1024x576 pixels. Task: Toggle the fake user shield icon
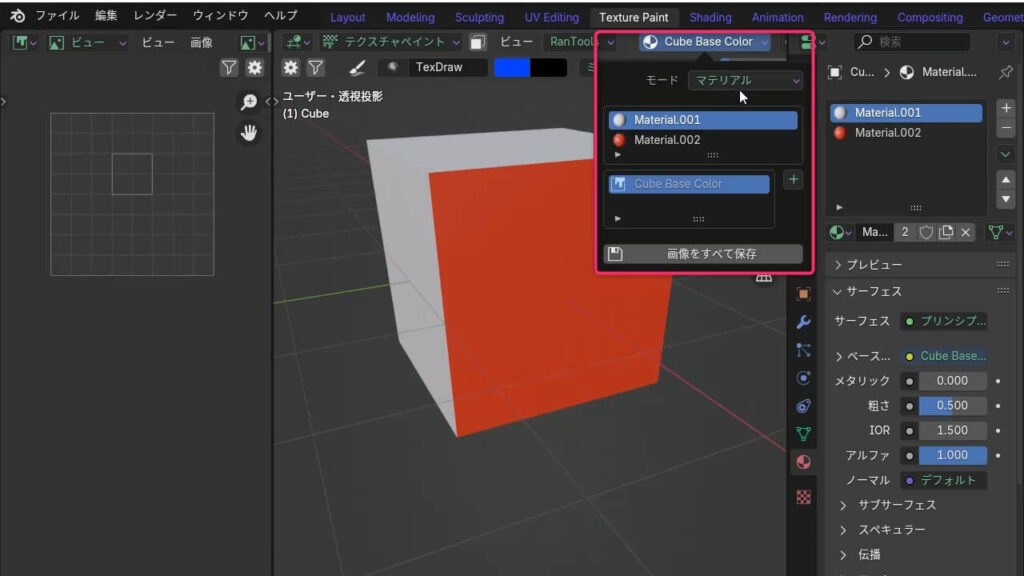(x=925, y=232)
